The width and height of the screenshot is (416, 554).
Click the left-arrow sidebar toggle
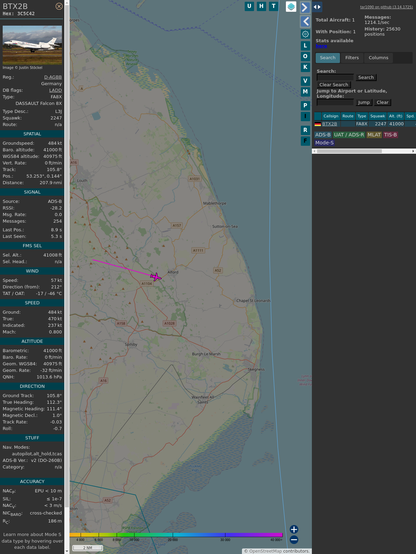305,22
